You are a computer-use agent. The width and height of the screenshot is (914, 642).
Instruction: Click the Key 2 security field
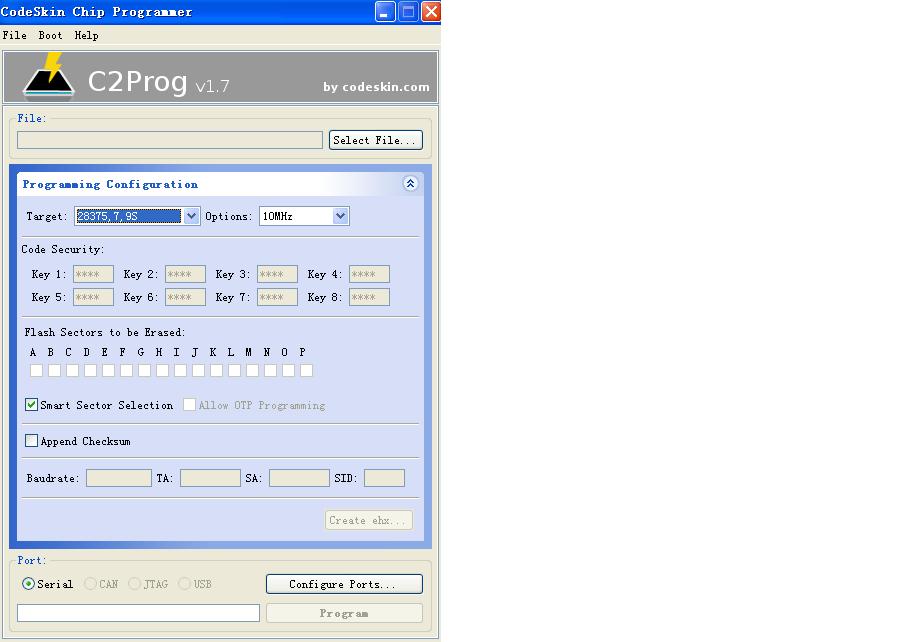(x=185, y=274)
